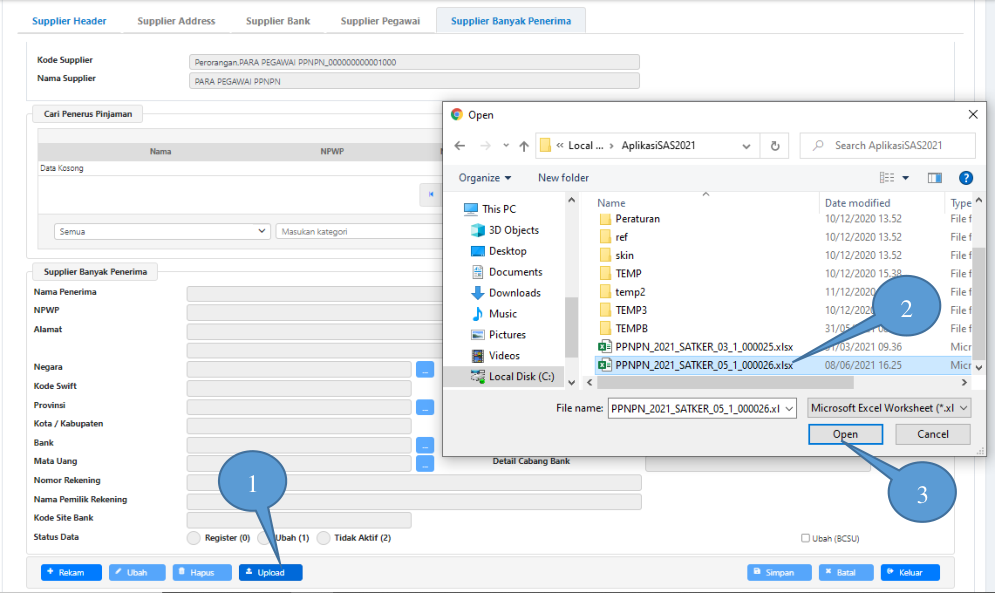Image resolution: width=995 pixels, height=593 pixels.
Task: Open Local Disk (C:) in the navigation pane
Action: [x=518, y=377]
